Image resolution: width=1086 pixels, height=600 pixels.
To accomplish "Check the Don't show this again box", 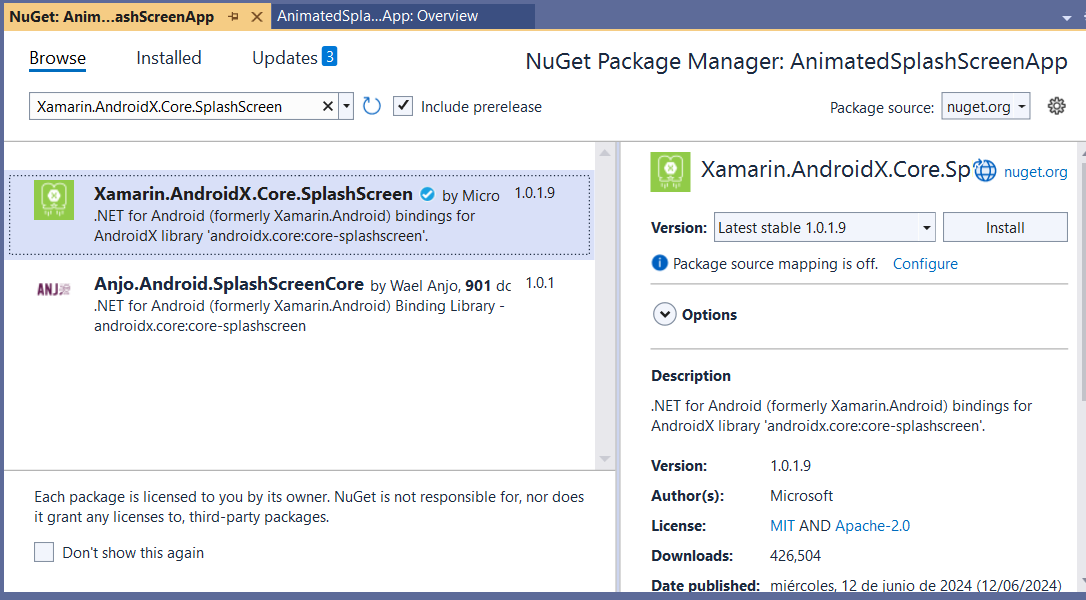I will 44,552.
